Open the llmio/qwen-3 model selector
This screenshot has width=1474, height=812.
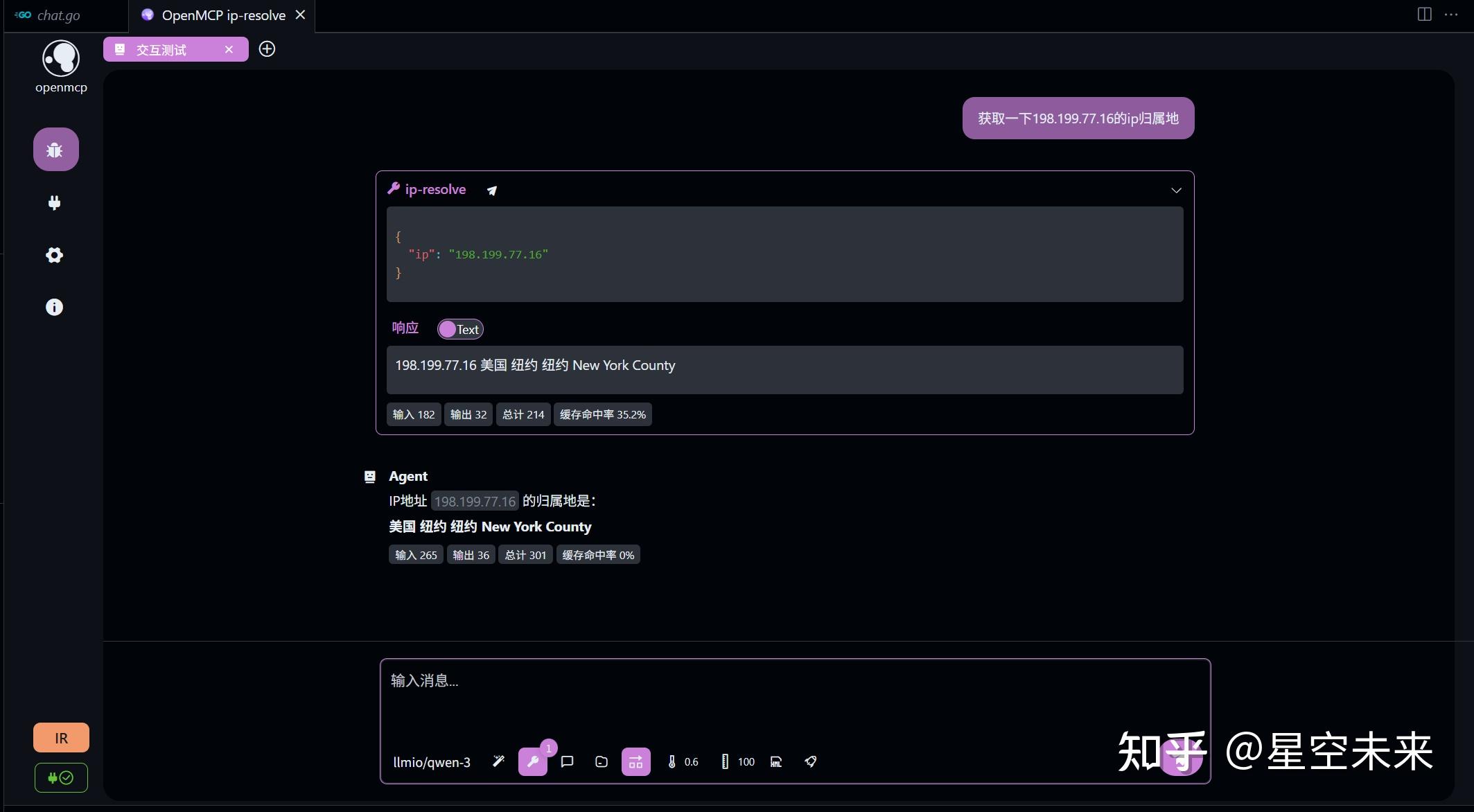click(432, 761)
